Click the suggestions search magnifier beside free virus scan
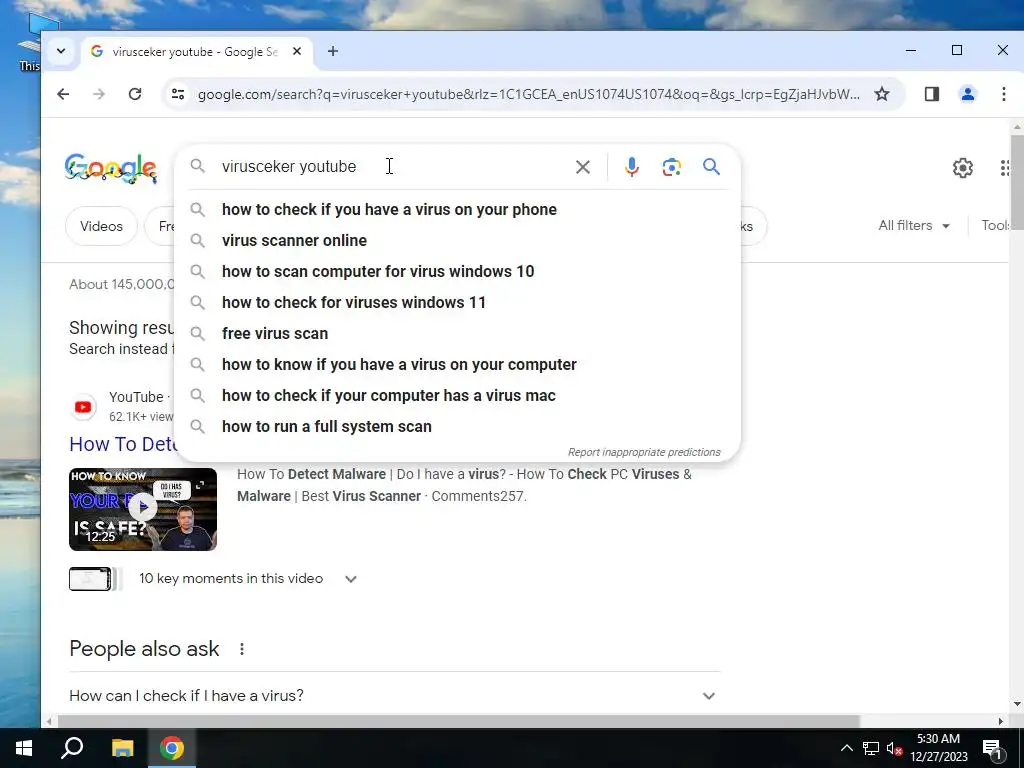This screenshot has width=1024, height=768. pyautogui.click(x=197, y=334)
